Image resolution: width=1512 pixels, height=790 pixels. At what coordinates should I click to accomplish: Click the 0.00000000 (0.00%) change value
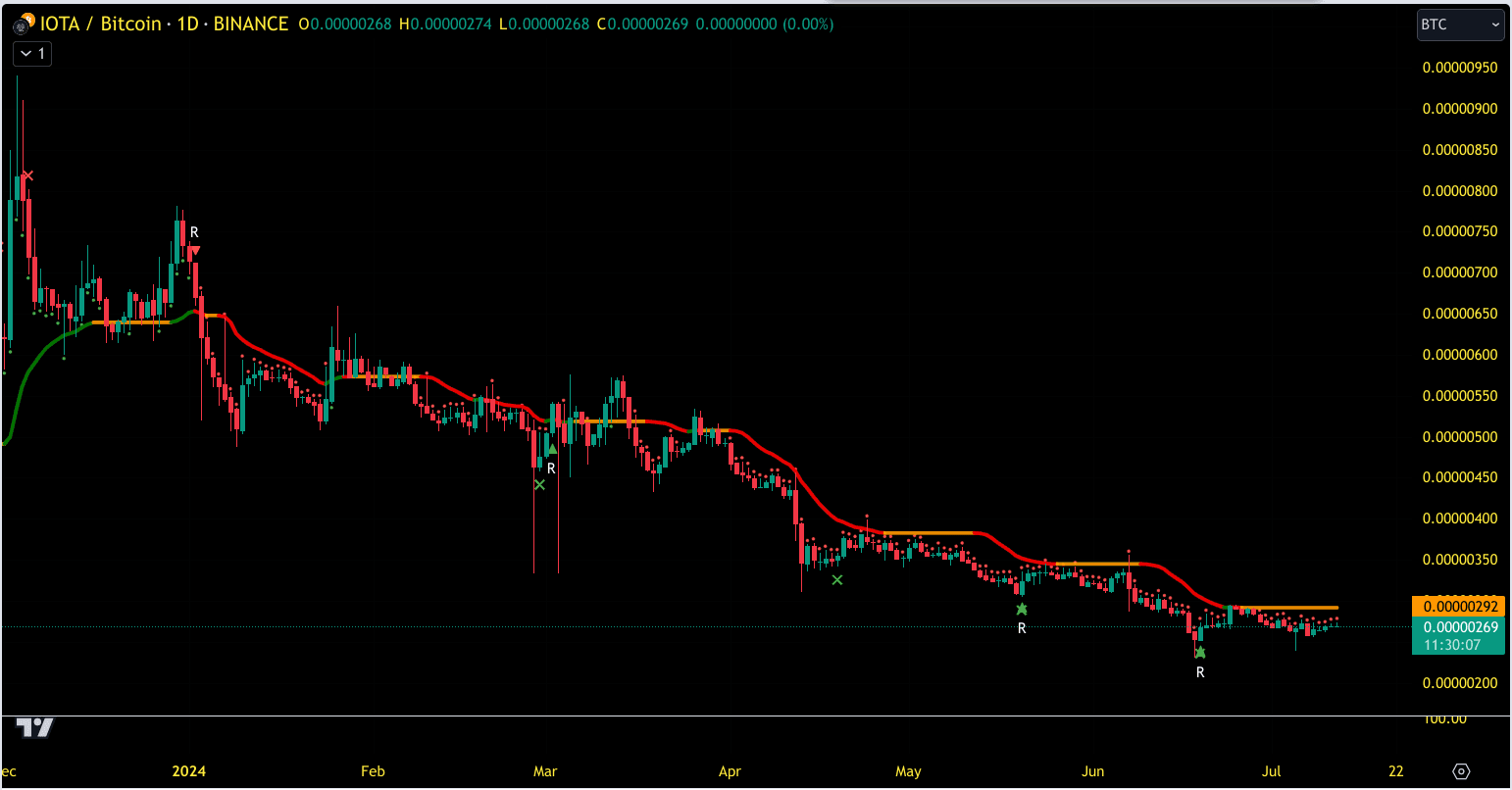coord(765,24)
